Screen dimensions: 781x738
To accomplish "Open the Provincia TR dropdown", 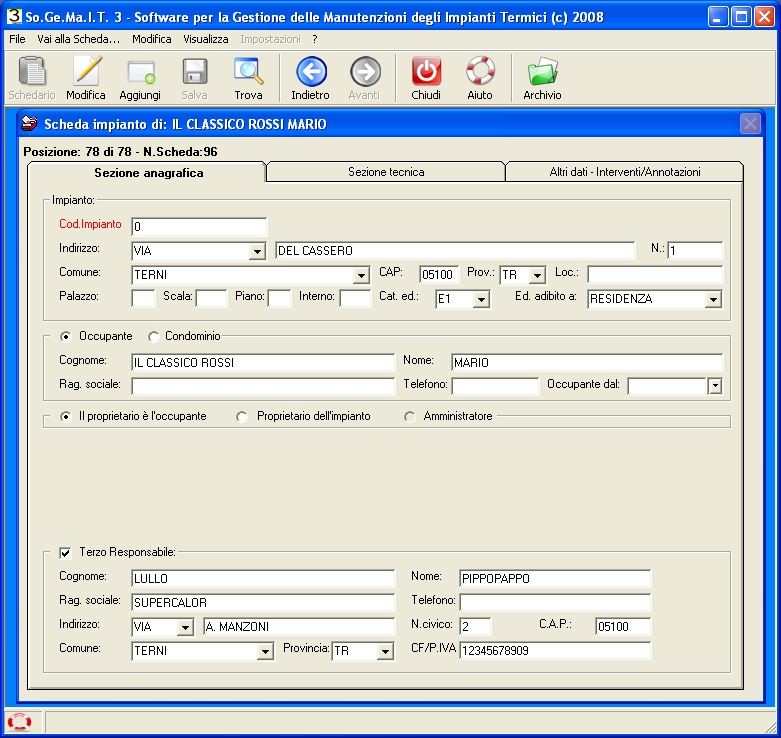I will 385,651.
